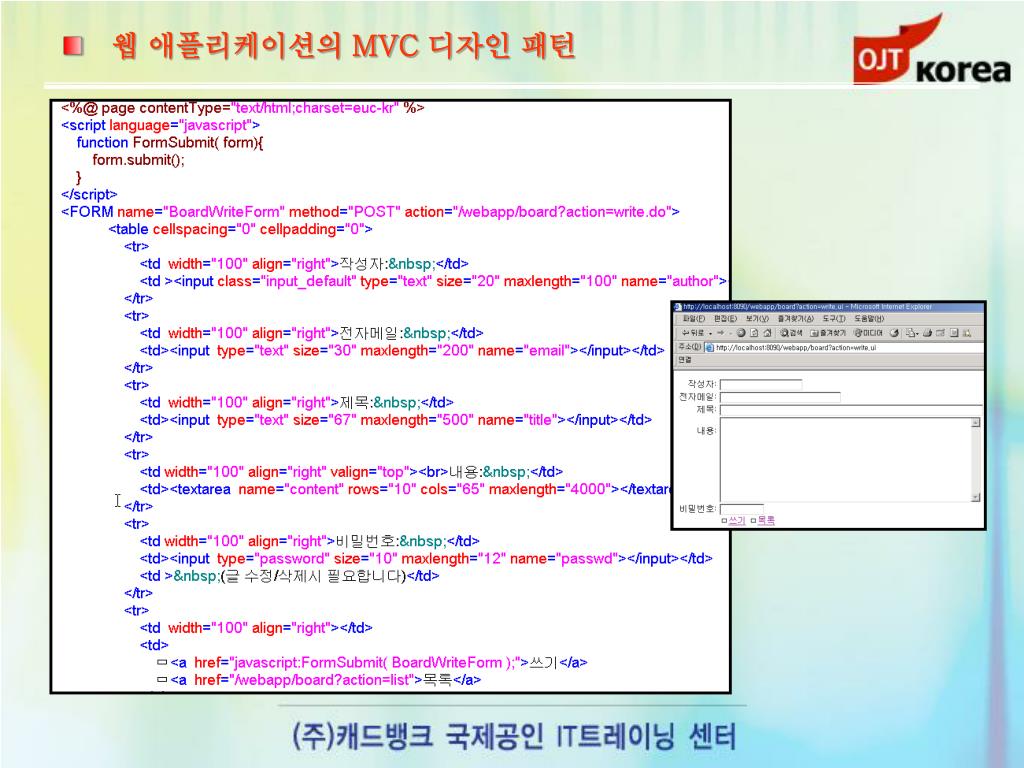Viewport: 1024px width, 768px height.
Task: Open the 편집(E) menu
Action: (726, 319)
